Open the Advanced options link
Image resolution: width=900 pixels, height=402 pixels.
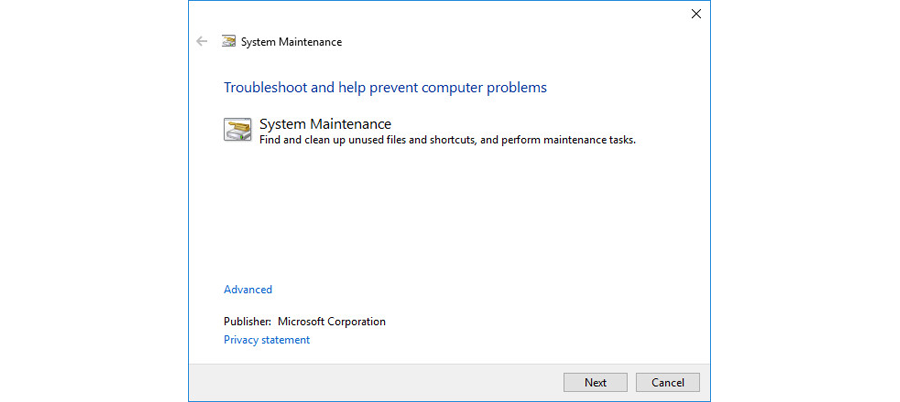(248, 289)
